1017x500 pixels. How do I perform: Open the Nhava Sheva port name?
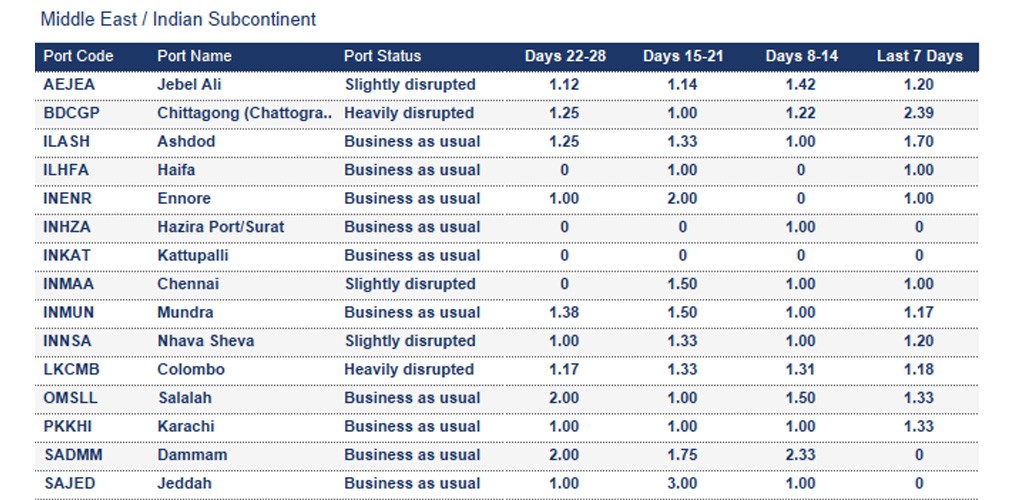tap(205, 341)
